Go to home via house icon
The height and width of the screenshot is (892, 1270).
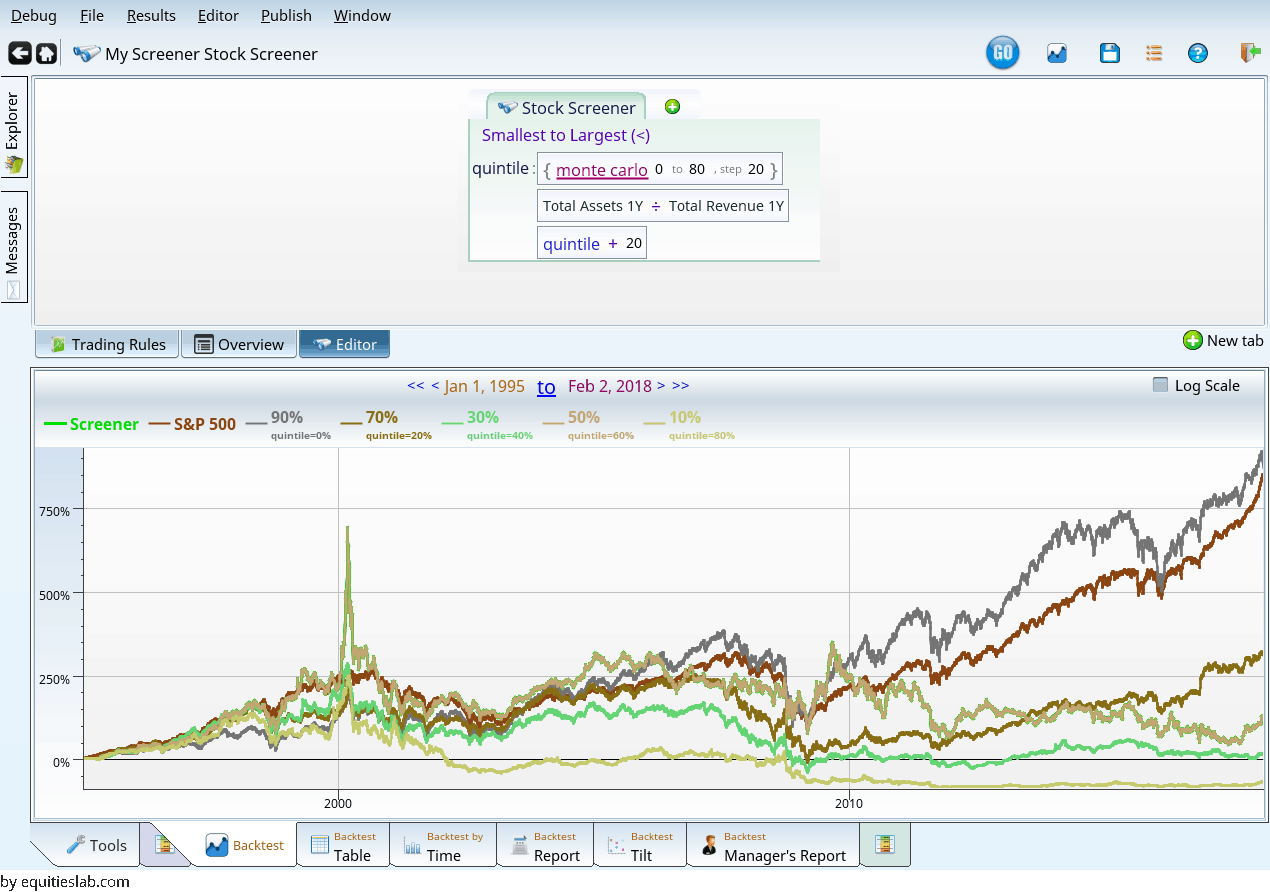pyautogui.click(x=46, y=53)
